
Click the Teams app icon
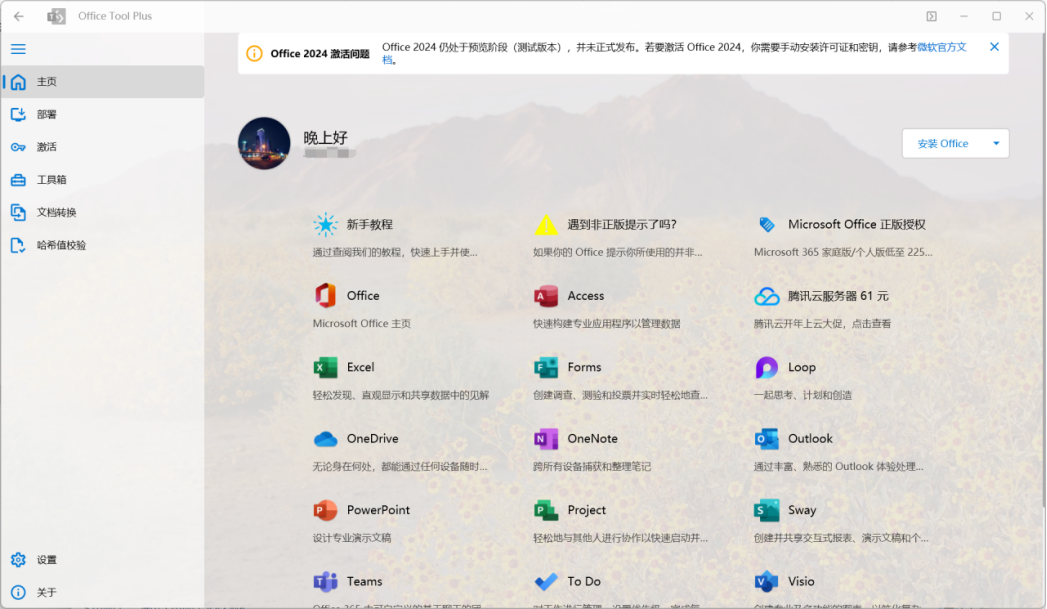325,582
